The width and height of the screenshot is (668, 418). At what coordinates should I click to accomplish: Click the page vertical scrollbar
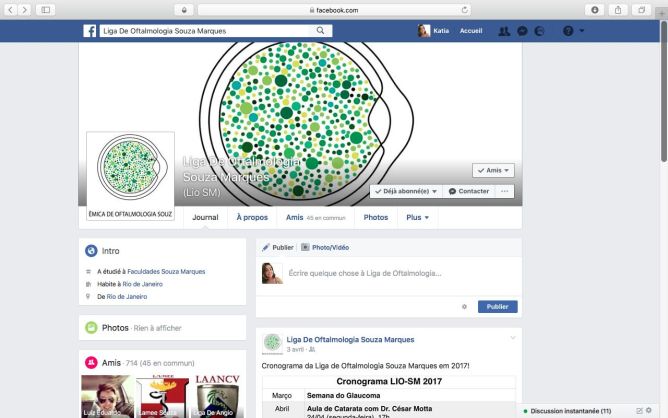(663, 92)
